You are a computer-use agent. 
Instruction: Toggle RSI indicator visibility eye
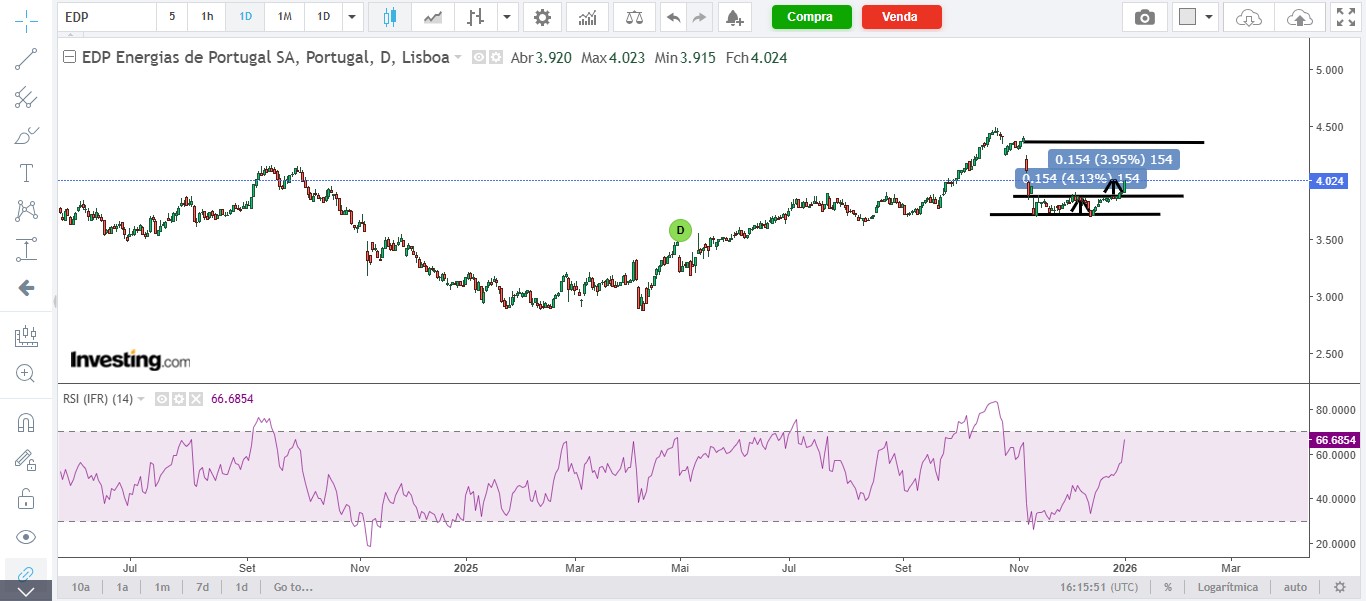[x=162, y=399]
